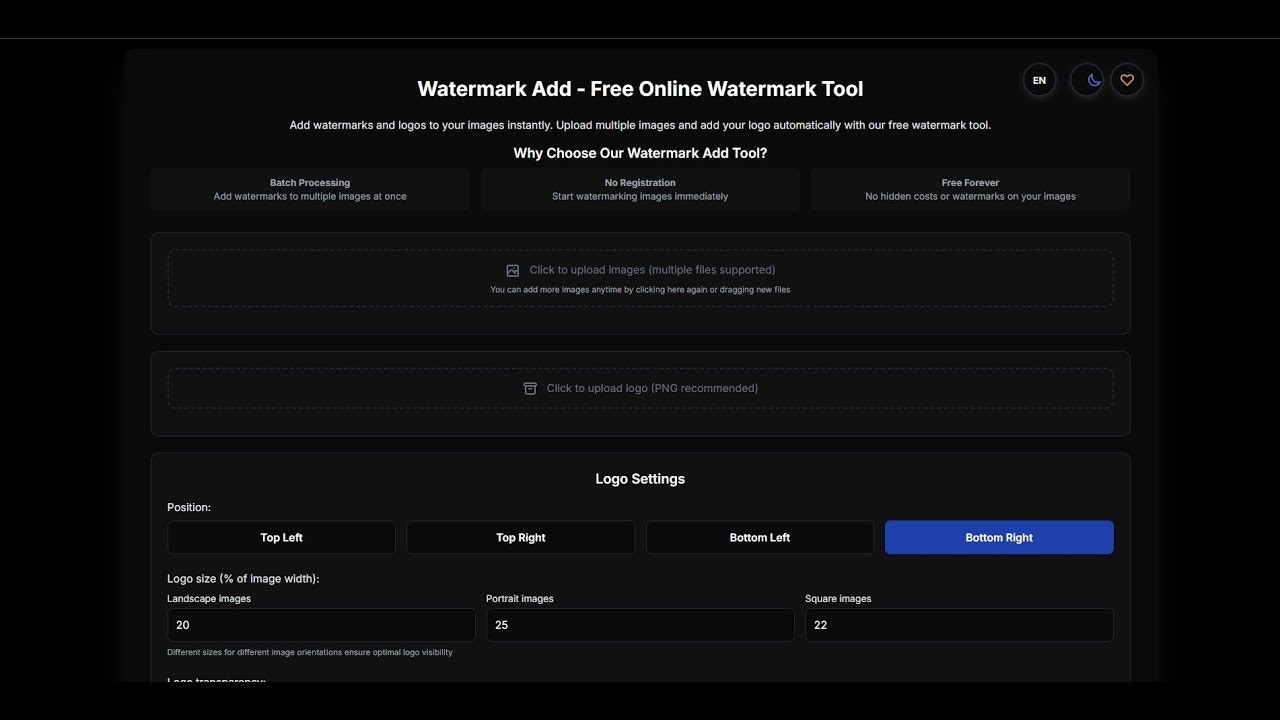Screen dimensions: 1280x720
Task: Open the upload logo file picker
Action: coord(640,388)
